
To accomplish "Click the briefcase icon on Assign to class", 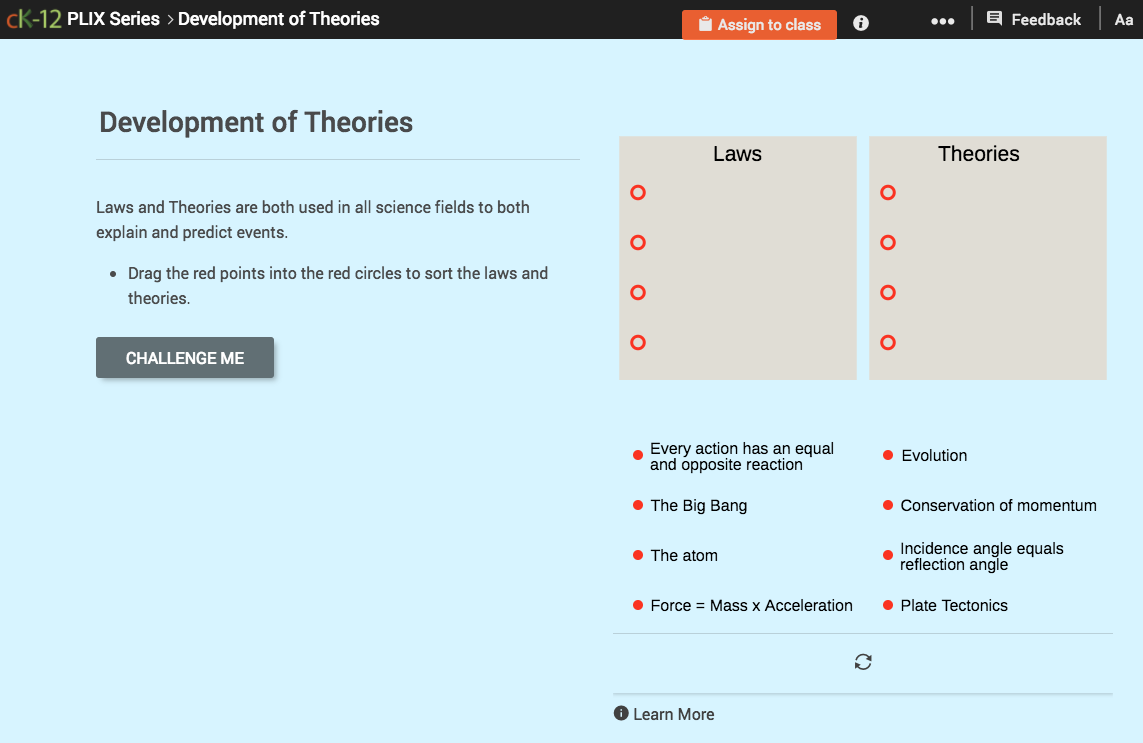I will click(x=707, y=24).
